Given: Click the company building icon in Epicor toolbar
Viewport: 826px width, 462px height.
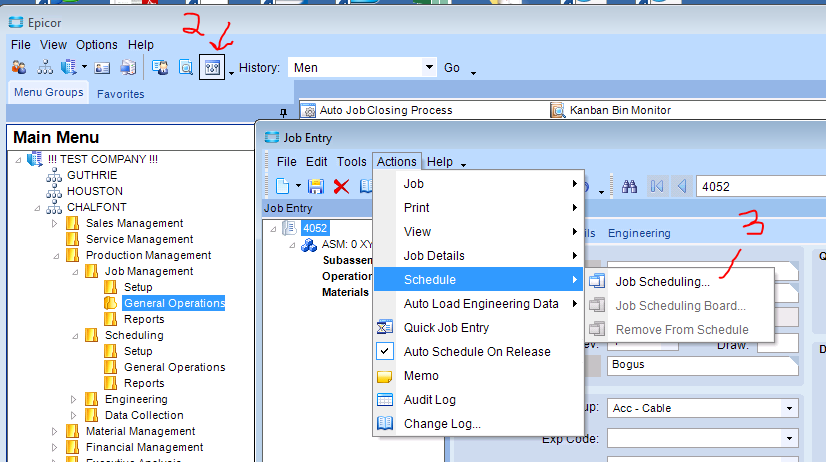Looking at the screenshot, I should coord(68,67).
